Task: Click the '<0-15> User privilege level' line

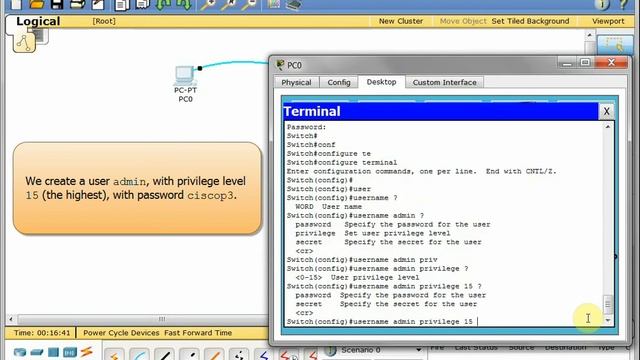Action: click(357, 278)
